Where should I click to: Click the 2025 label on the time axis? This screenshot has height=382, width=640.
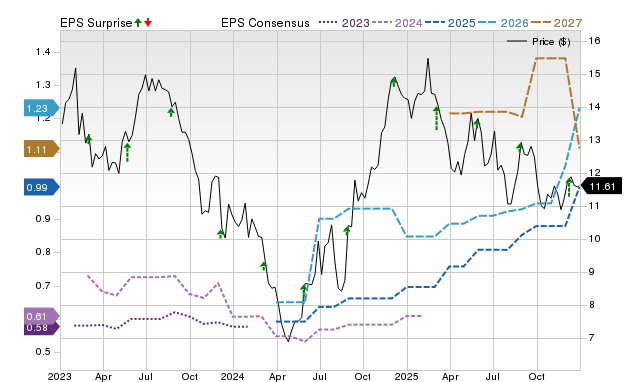pos(407,377)
